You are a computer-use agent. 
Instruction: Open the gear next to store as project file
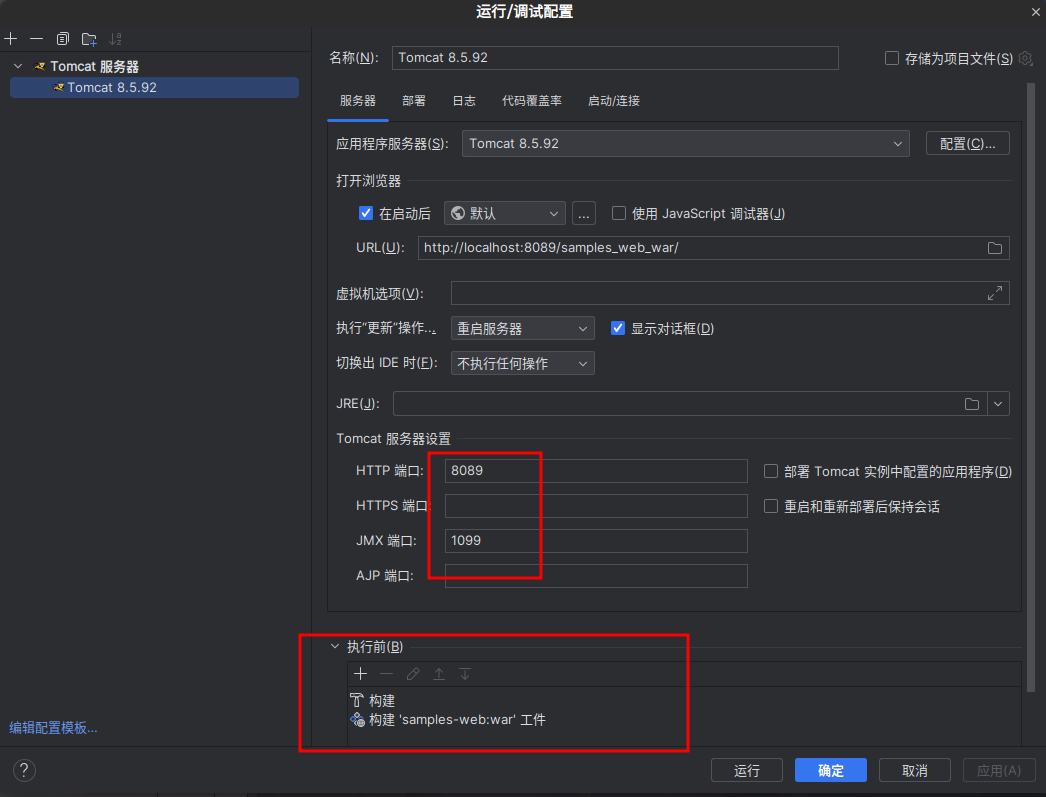(x=1026, y=59)
